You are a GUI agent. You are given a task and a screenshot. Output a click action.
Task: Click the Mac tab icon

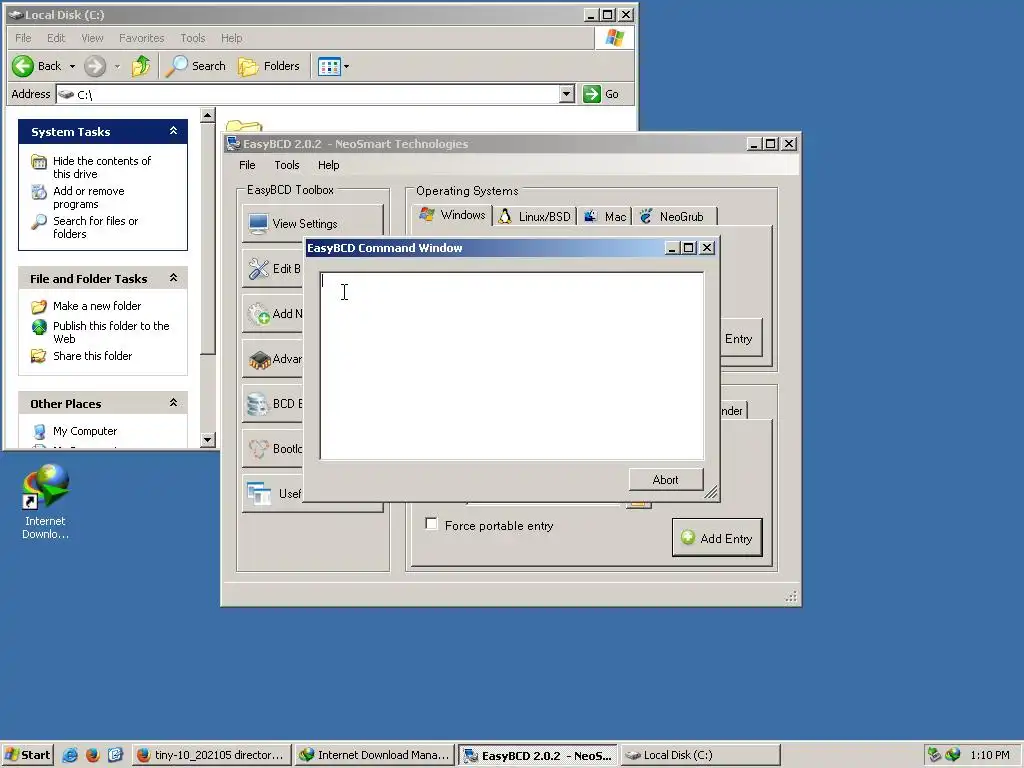590,216
